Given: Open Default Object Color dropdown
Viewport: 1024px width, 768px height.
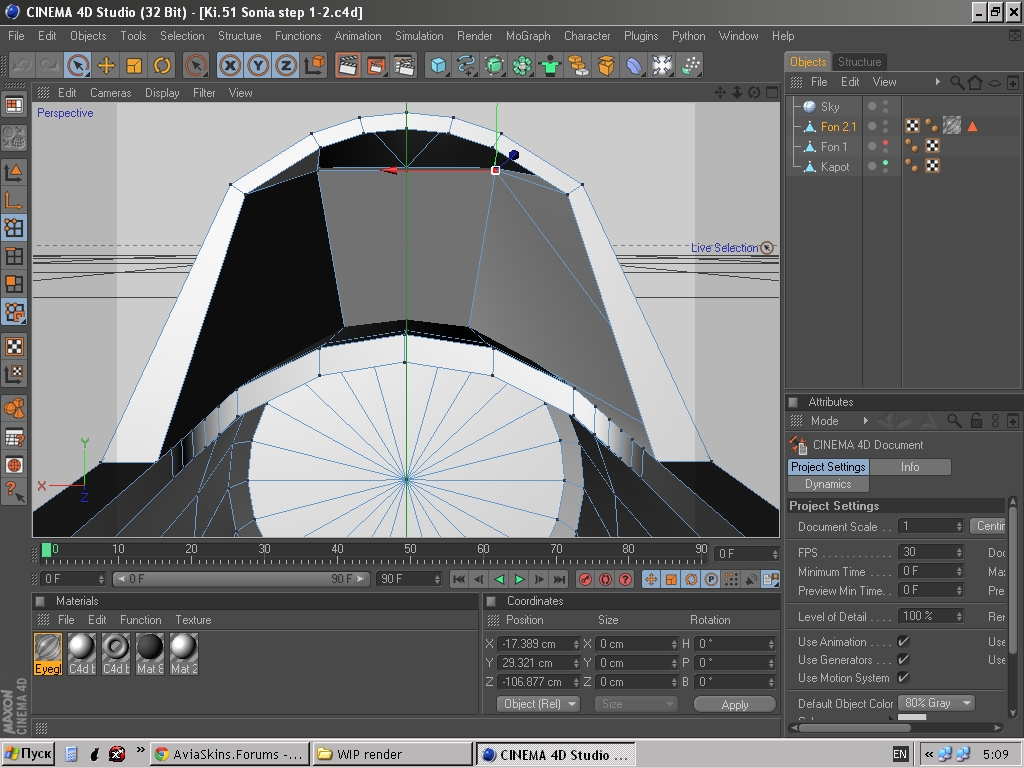Looking at the screenshot, I should [x=936, y=703].
